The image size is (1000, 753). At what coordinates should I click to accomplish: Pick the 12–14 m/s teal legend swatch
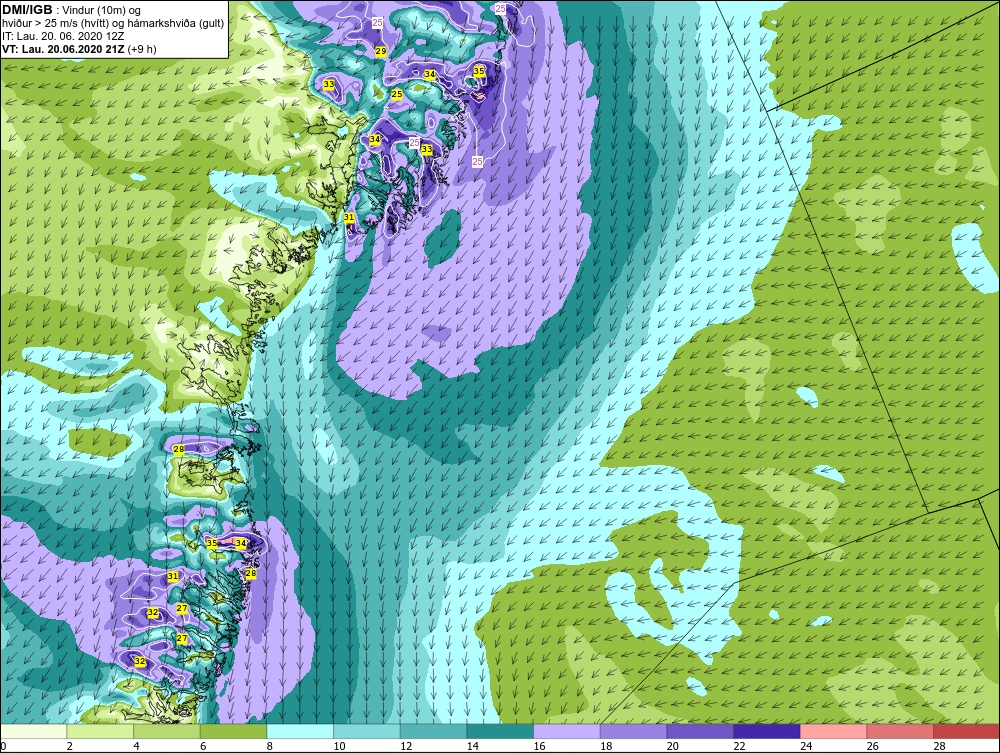(433, 731)
